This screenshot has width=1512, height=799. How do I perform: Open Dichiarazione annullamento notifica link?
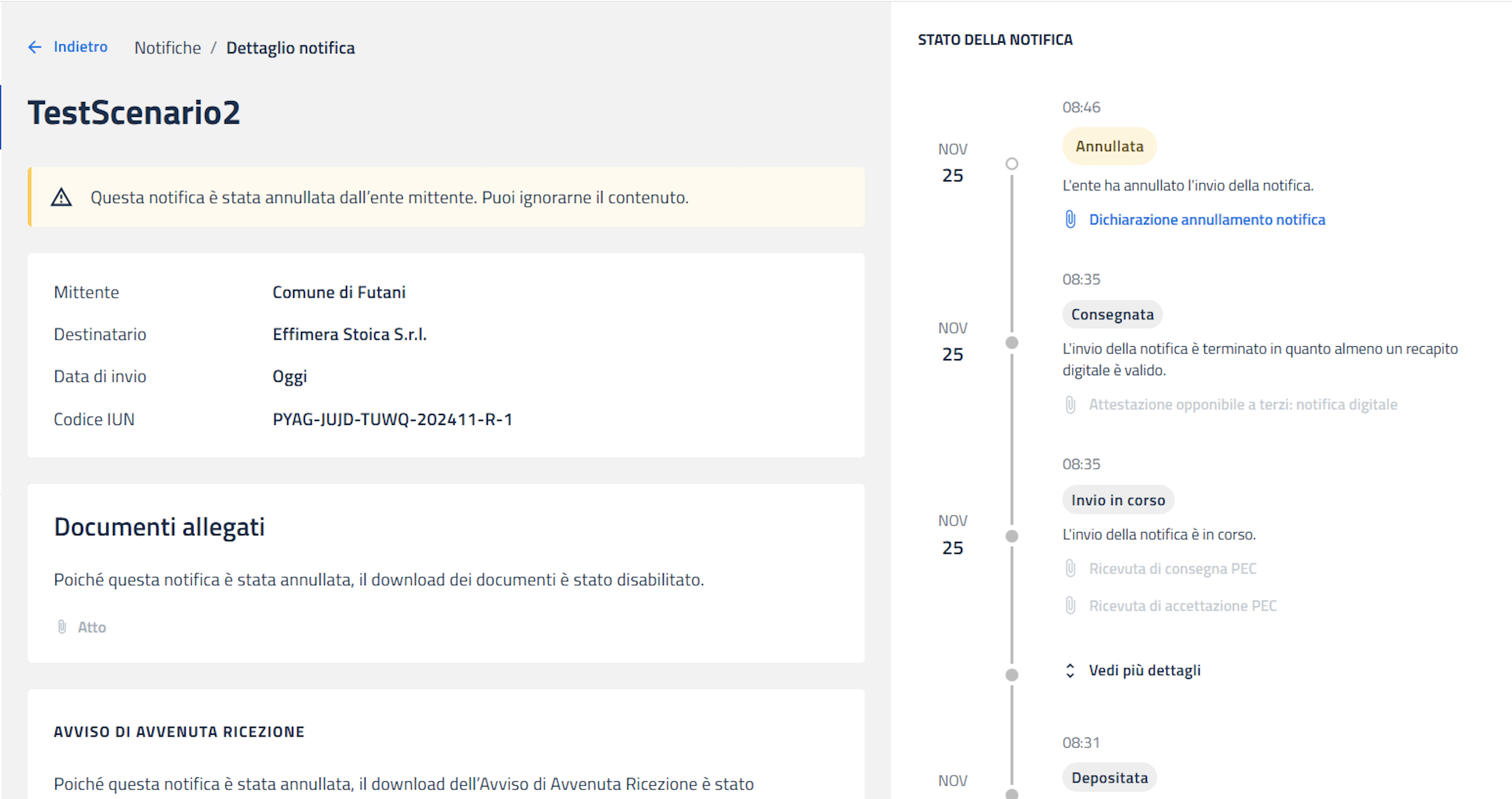coord(1207,219)
